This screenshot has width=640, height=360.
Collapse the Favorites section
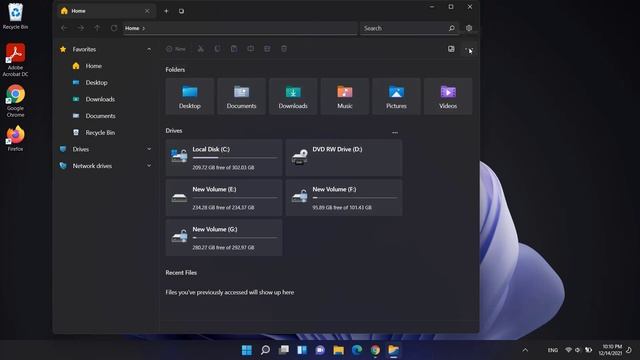(149, 49)
